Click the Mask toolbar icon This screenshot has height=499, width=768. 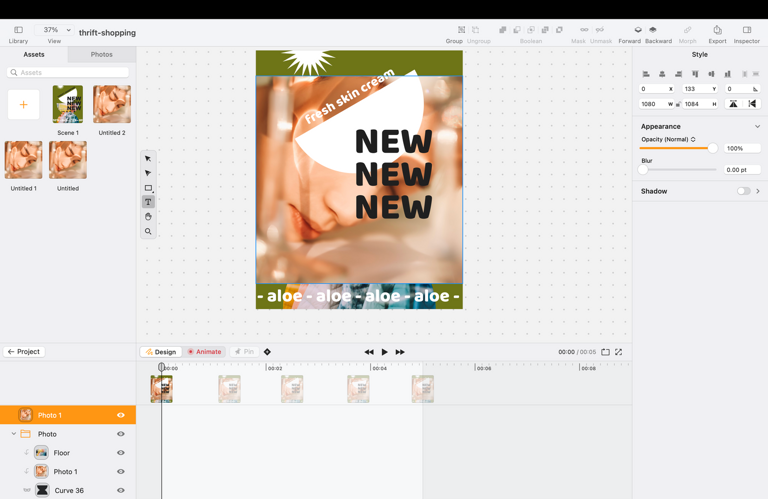(x=584, y=30)
